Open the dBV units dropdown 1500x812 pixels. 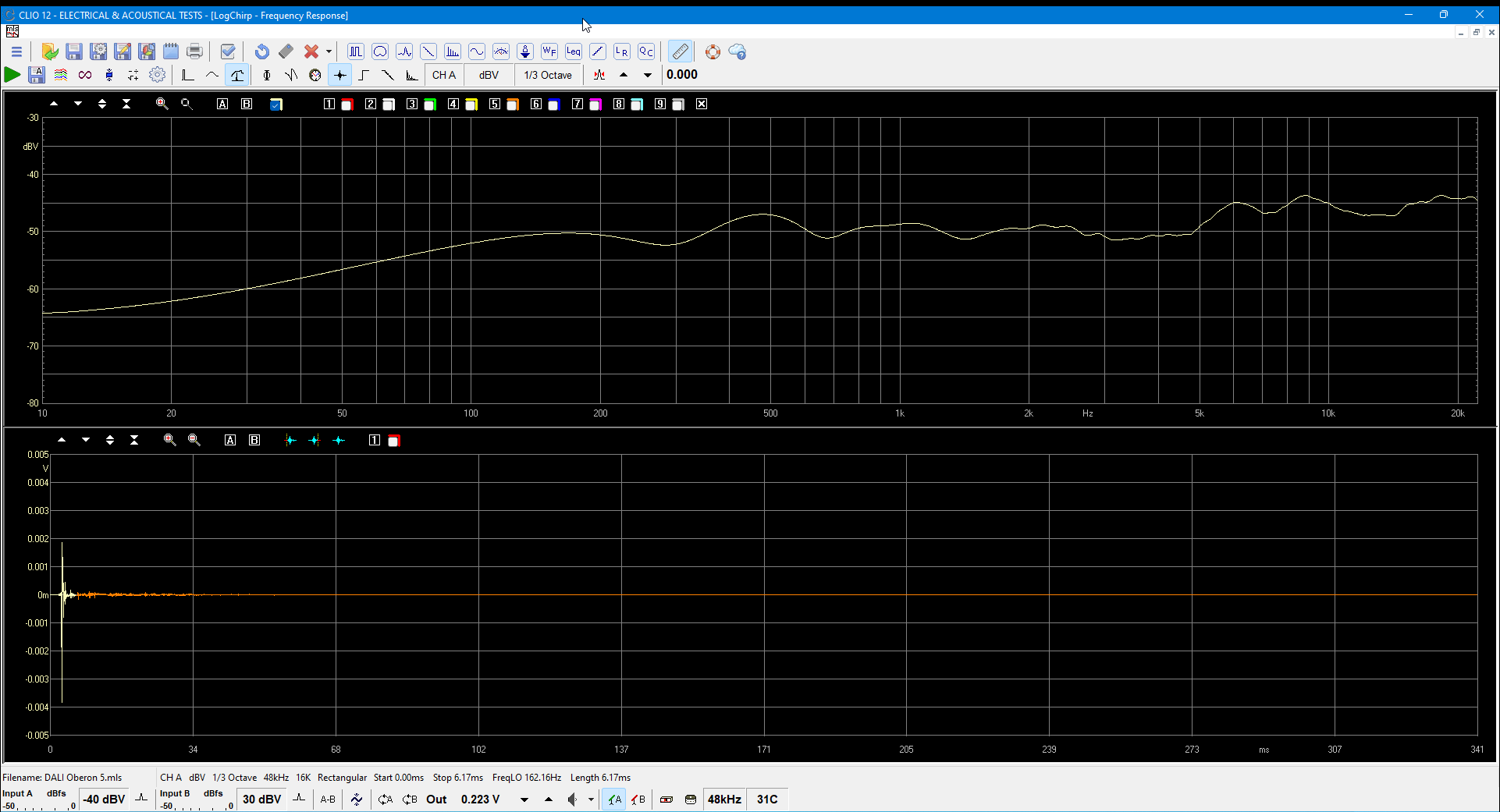(x=489, y=75)
